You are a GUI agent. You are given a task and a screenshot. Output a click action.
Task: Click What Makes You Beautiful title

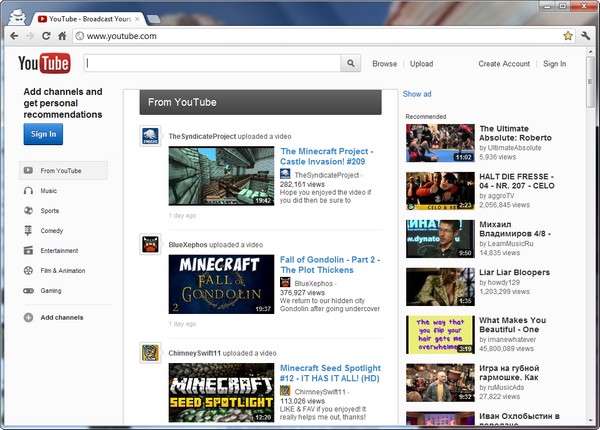click(512, 325)
